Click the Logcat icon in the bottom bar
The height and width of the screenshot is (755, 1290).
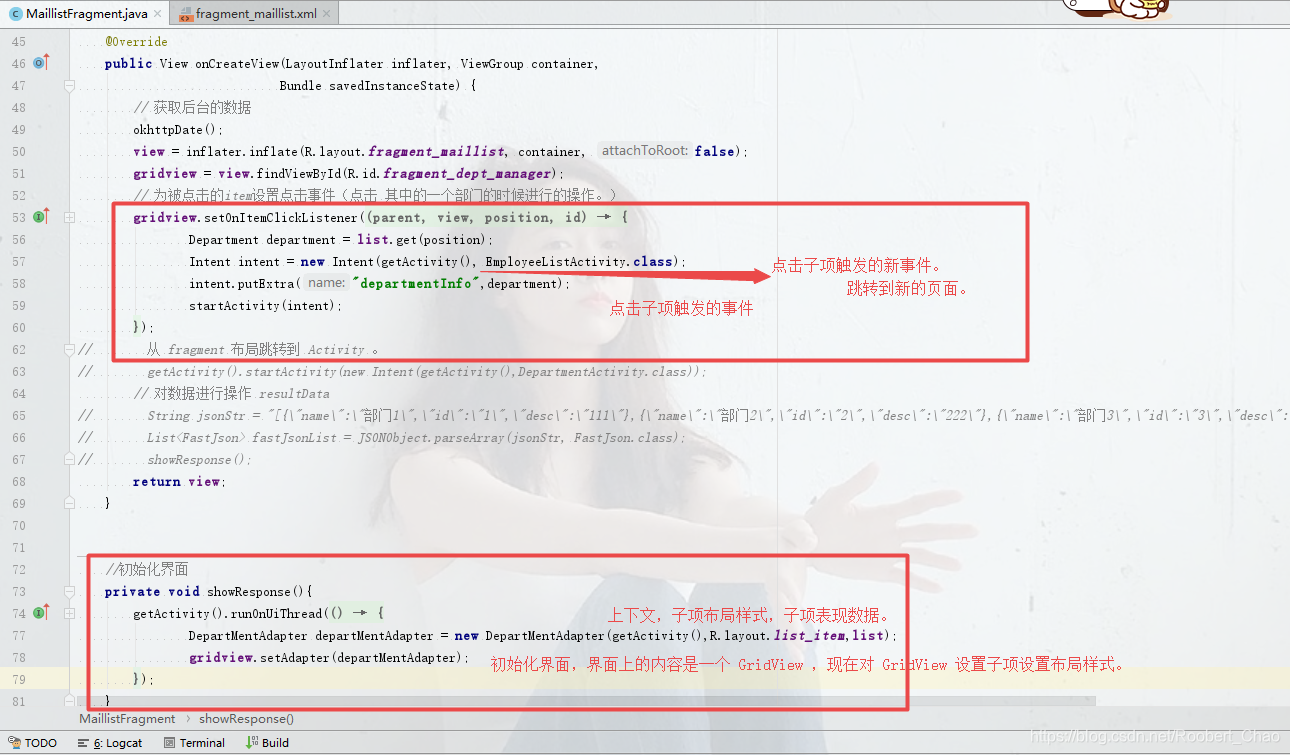point(84,743)
